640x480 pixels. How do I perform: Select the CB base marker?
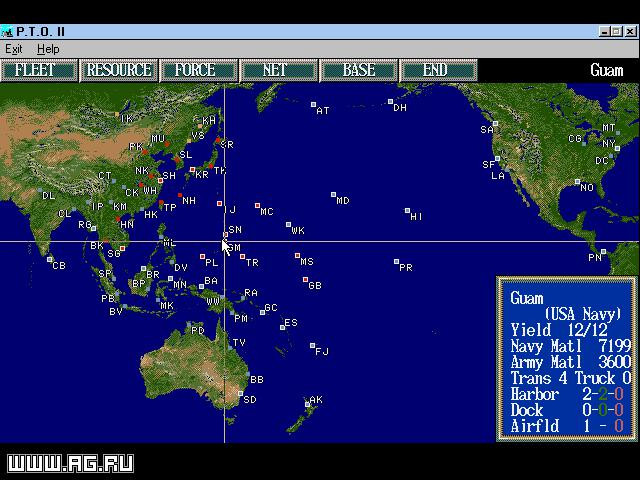coord(50,260)
